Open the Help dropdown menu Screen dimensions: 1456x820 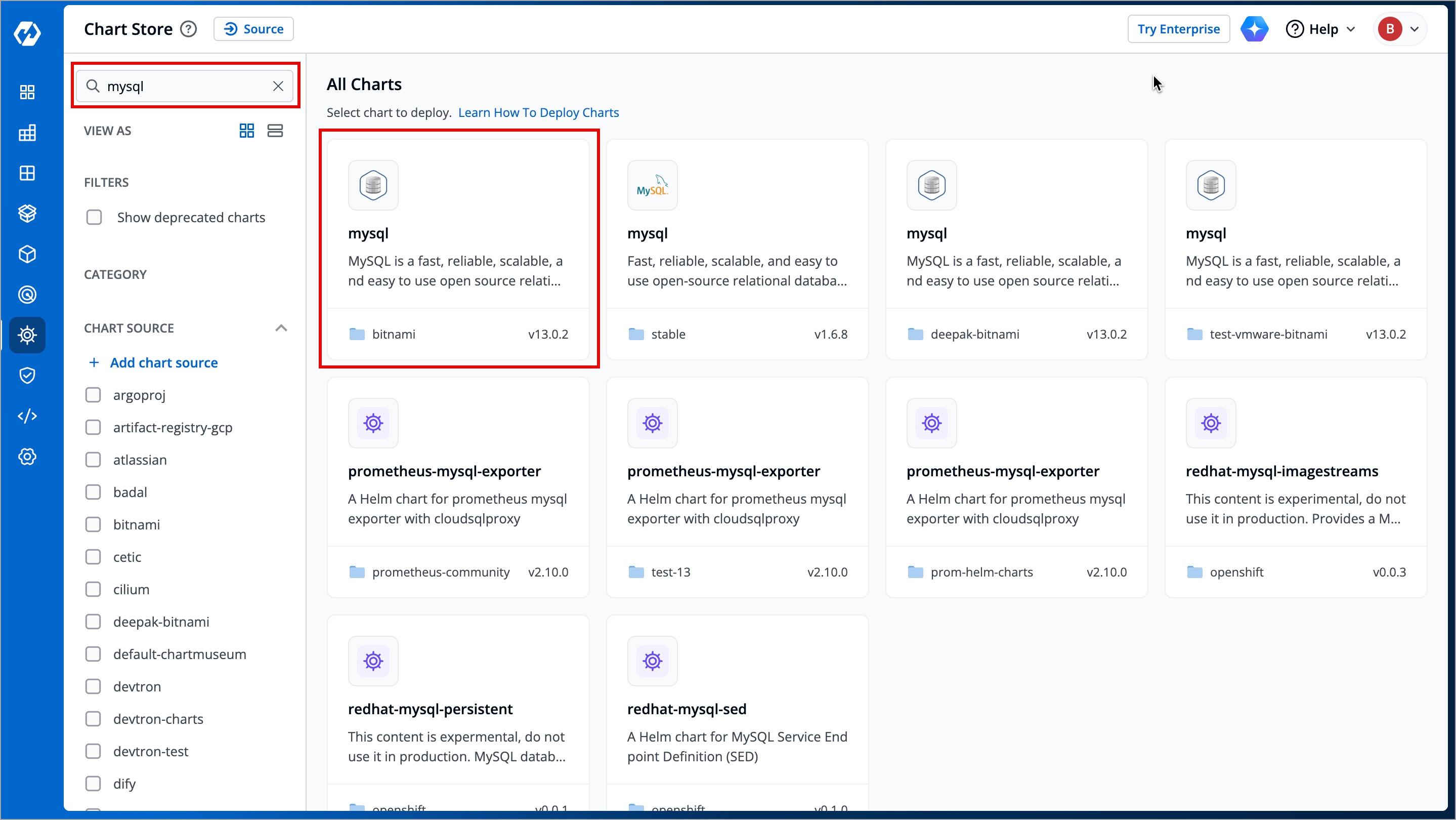1320,29
